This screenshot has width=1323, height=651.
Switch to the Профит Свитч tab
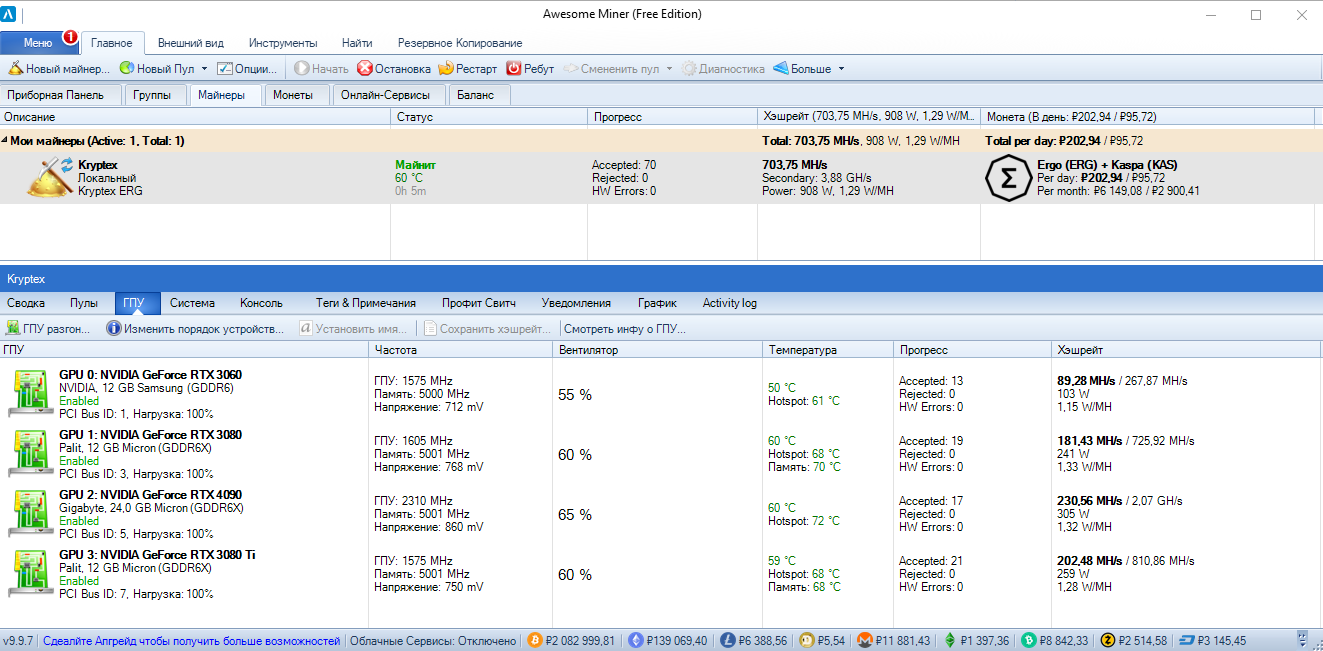point(479,303)
